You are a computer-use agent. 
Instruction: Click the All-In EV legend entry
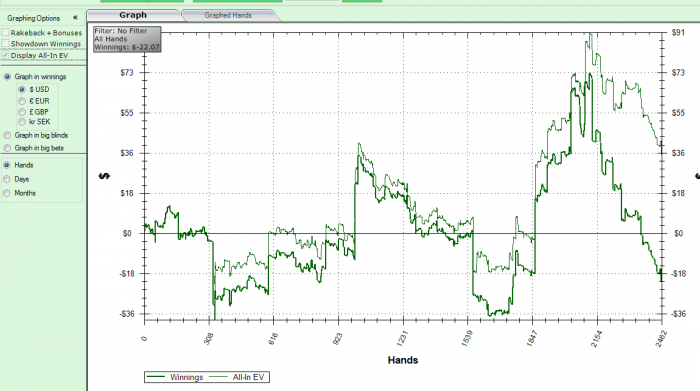pyautogui.click(x=237, y=377)
